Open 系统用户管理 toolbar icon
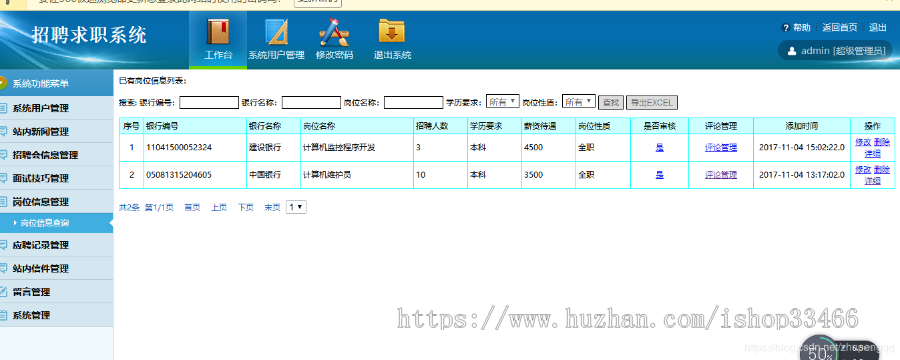900x360 pixels. [276, 32]
